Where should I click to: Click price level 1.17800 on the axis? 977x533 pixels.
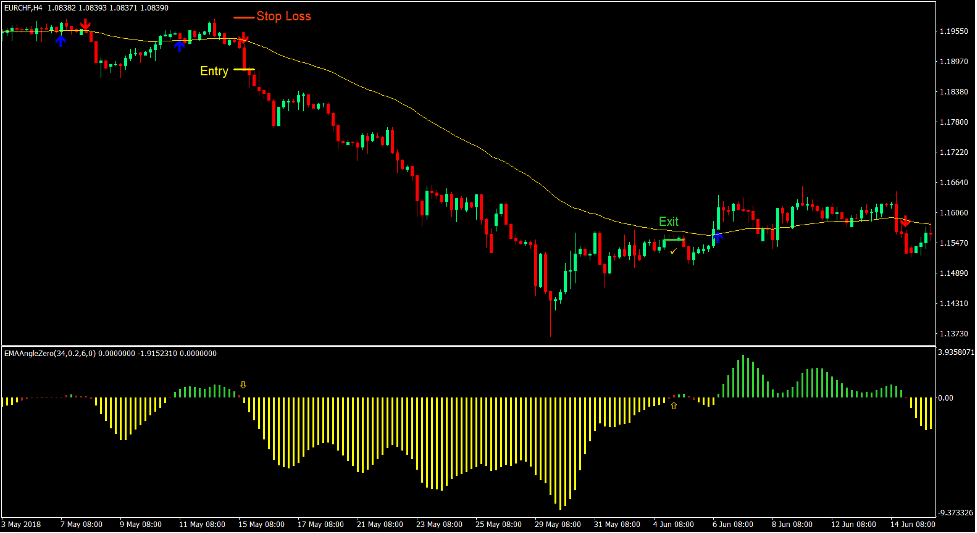coord(954,122)
